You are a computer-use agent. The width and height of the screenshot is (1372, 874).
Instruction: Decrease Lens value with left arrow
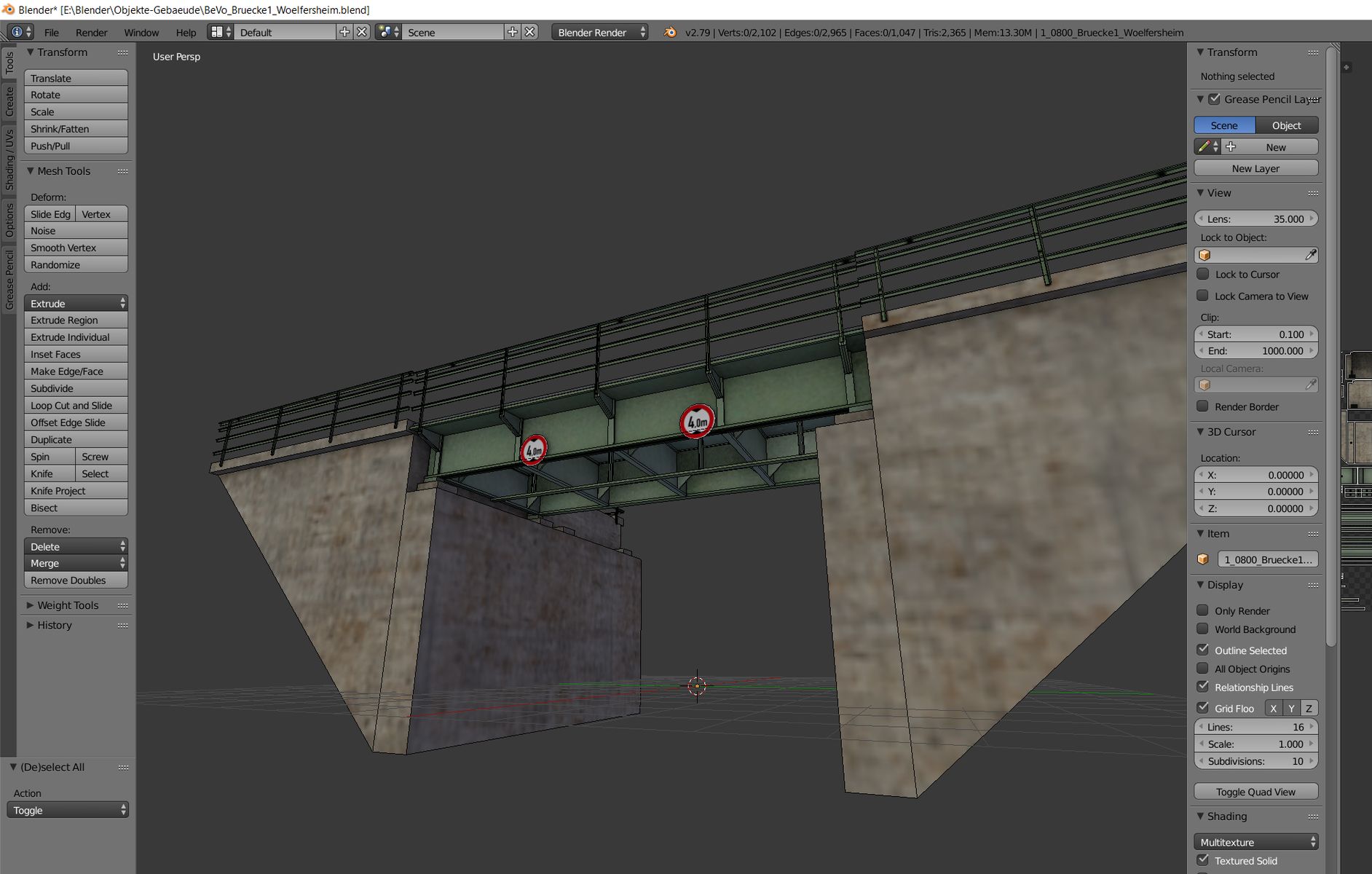[x=1201, y=219]
